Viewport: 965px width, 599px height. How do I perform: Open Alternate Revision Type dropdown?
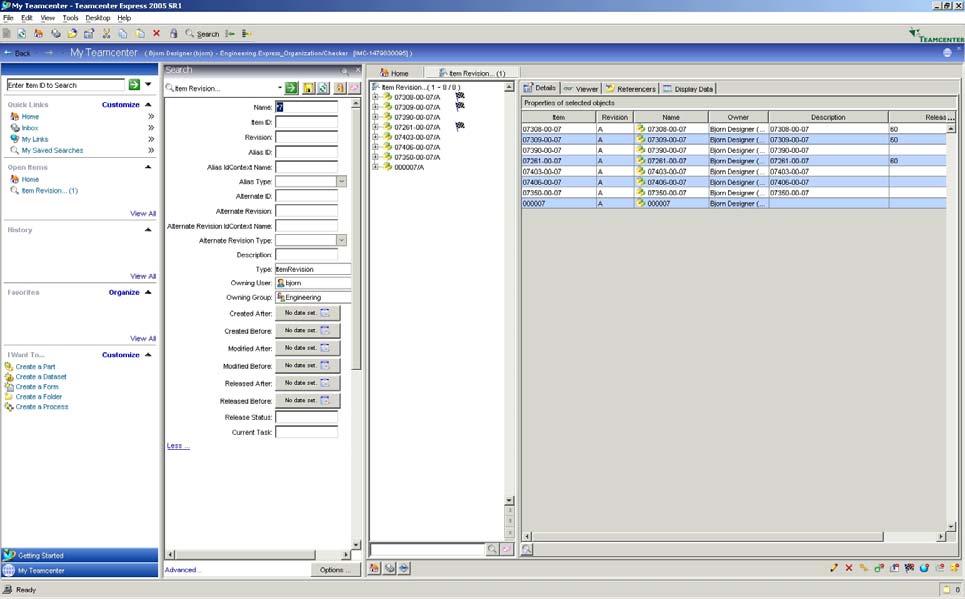point(342,240)
